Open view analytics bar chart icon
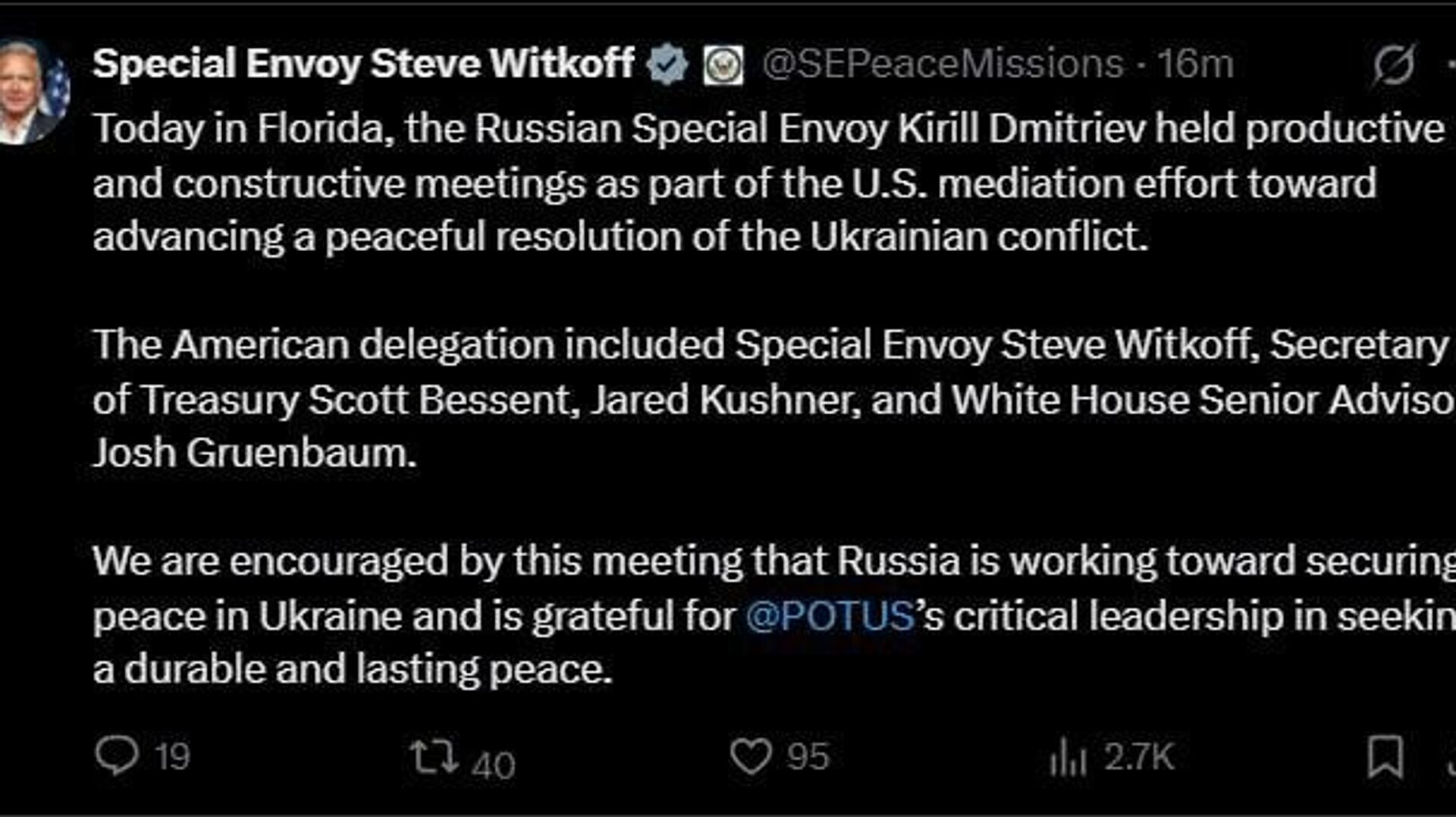This screenshot has width=1456, height=817. [1068, 758]
